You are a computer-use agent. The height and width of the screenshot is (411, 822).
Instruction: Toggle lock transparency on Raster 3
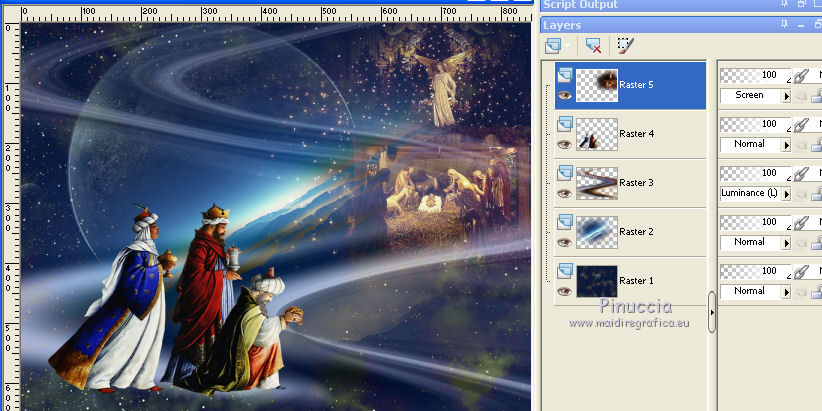(817, 194)
